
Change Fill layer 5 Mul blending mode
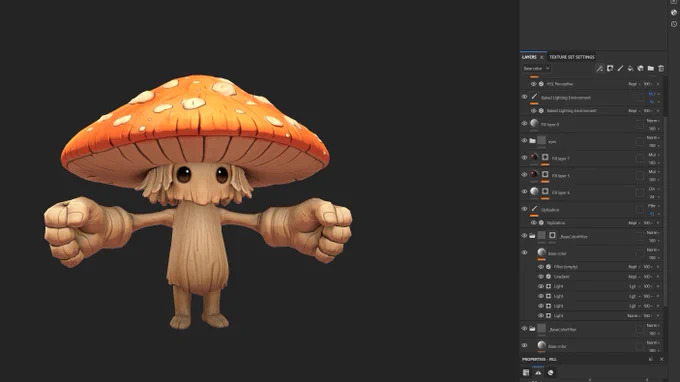coord(654,172)
